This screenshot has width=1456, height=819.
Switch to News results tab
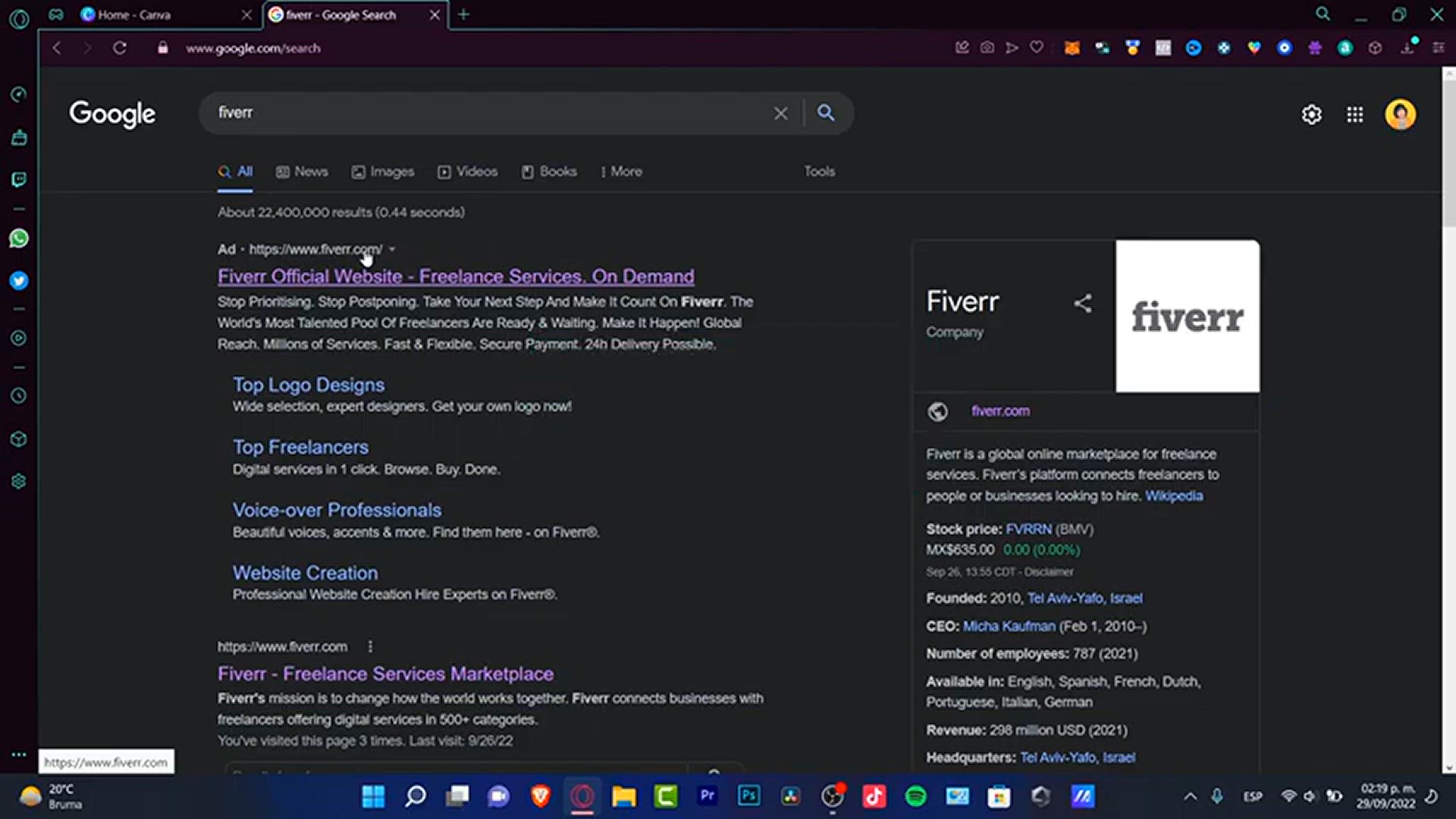302,172
